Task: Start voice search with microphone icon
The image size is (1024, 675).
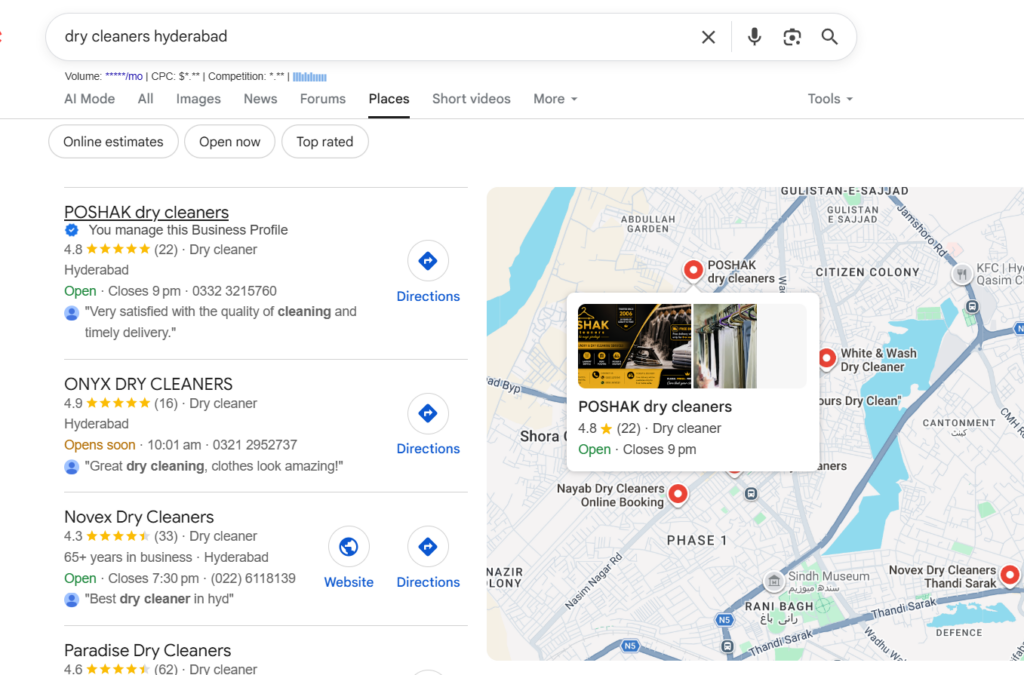Action: click(x=754, y=37)
